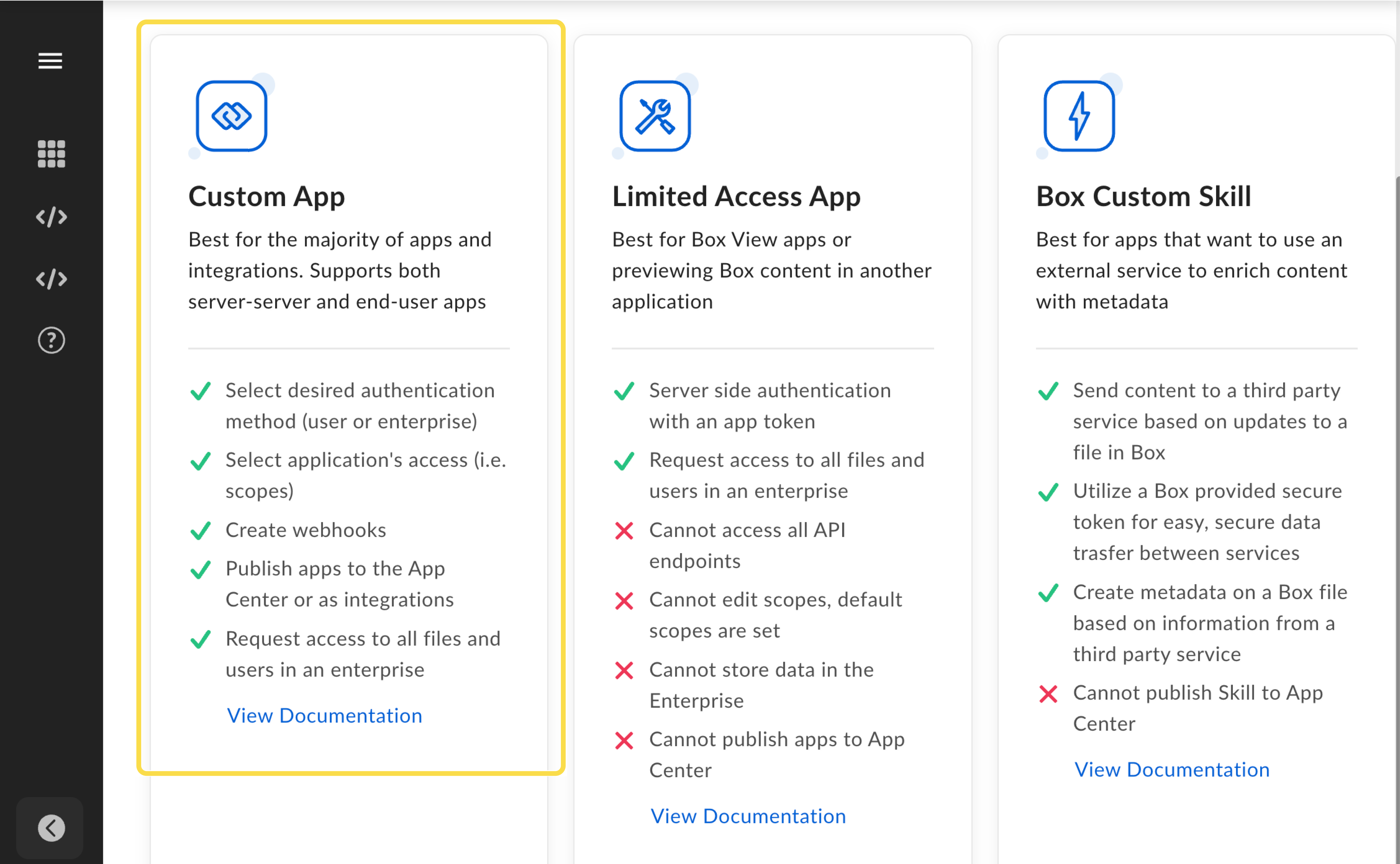Click the Custom App link icon

pos(231,115)
